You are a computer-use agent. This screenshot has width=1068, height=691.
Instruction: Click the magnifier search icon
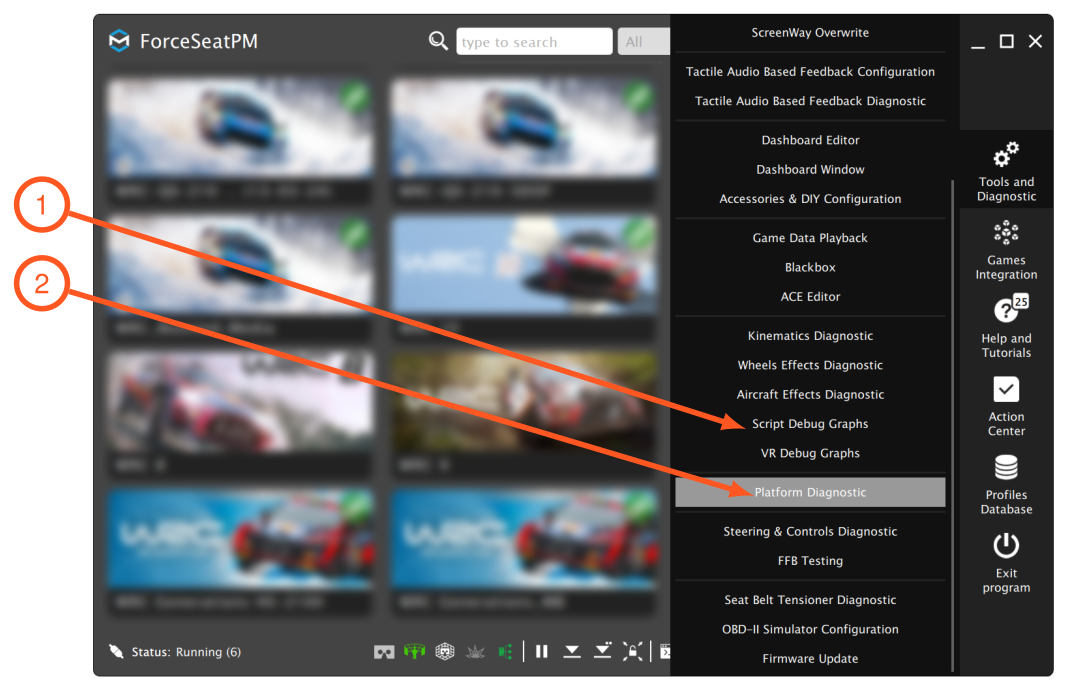tap(438, 41)
